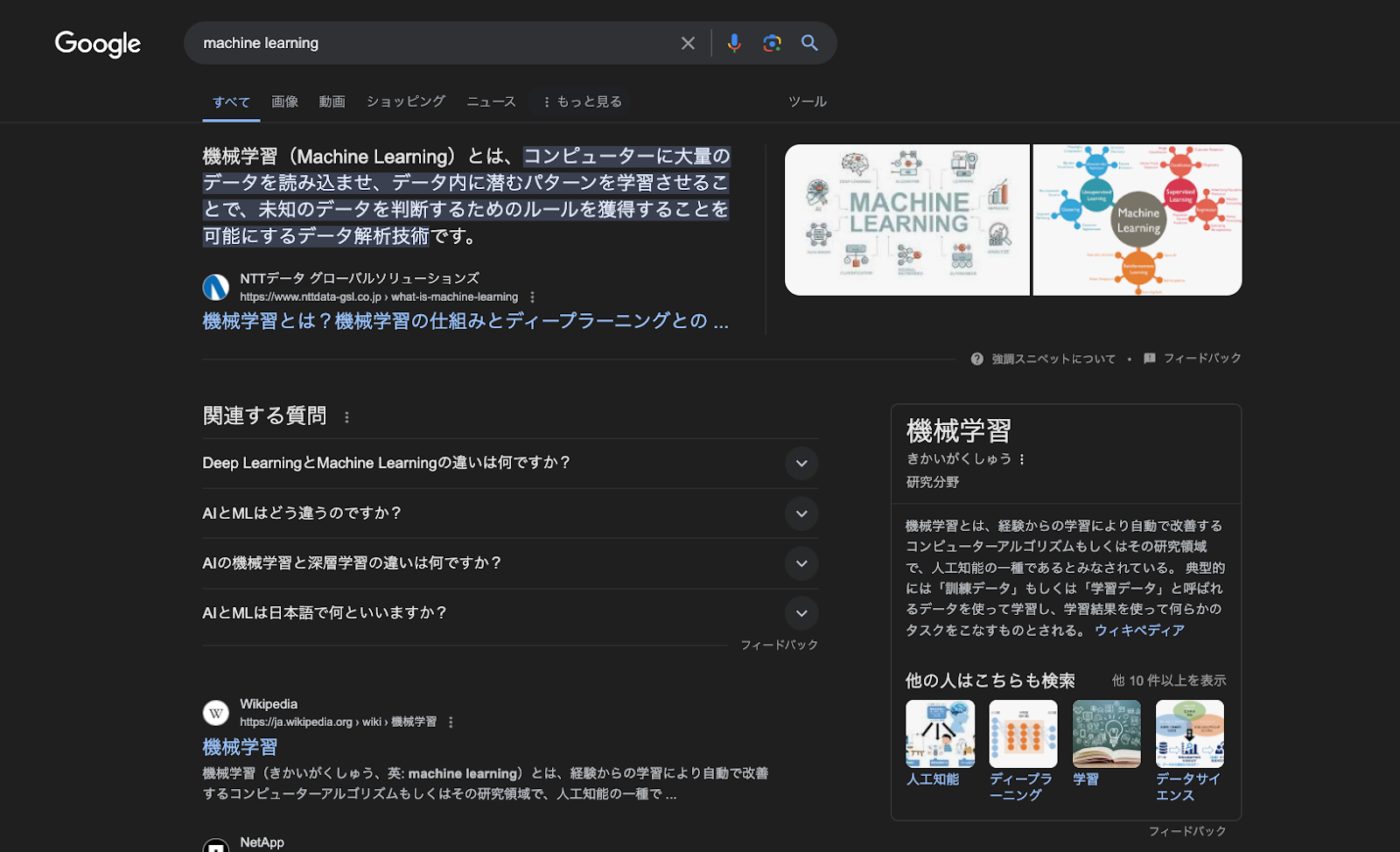Click フィードバック under related questions
This screenshot has height=852, width=1400.
pos(780,645)
